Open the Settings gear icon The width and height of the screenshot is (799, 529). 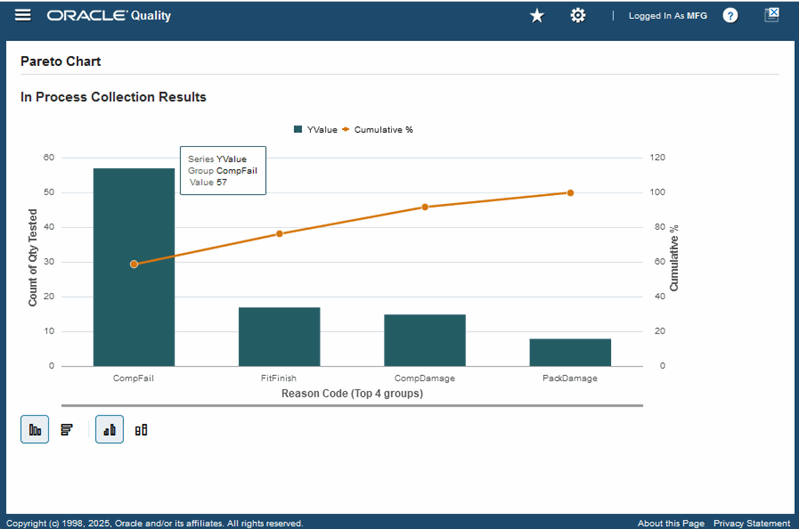578,16
